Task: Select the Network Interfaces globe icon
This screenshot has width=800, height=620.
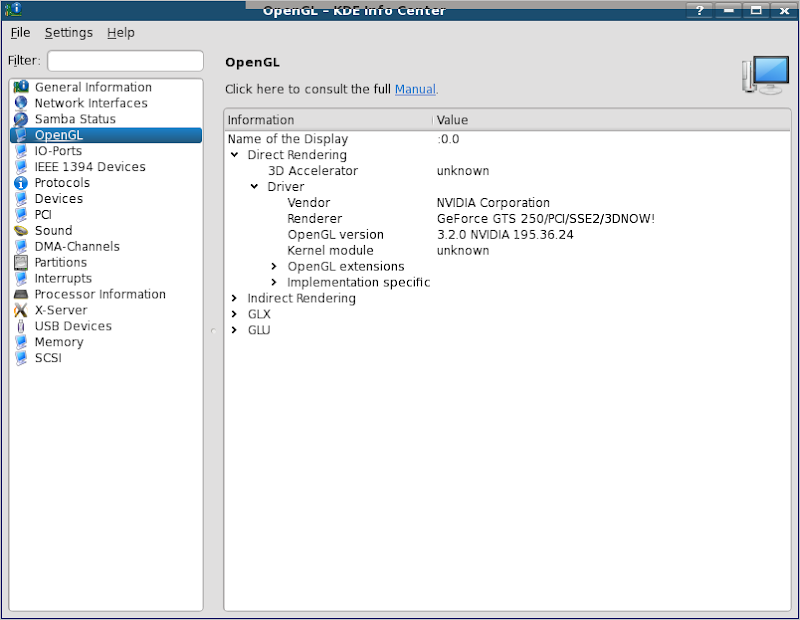Action: point(21,103)
